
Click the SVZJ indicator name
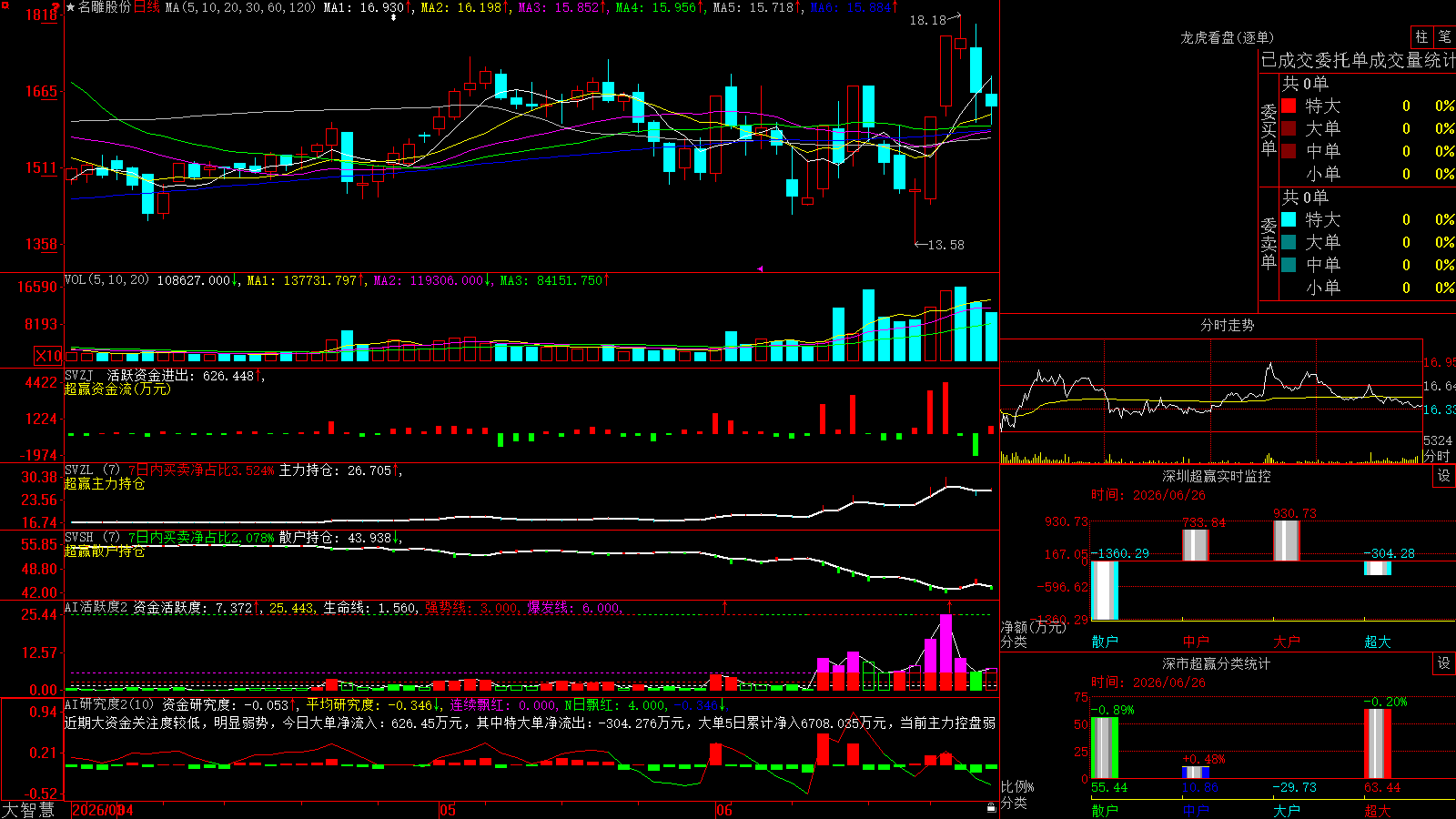click(x=79, y=376)
